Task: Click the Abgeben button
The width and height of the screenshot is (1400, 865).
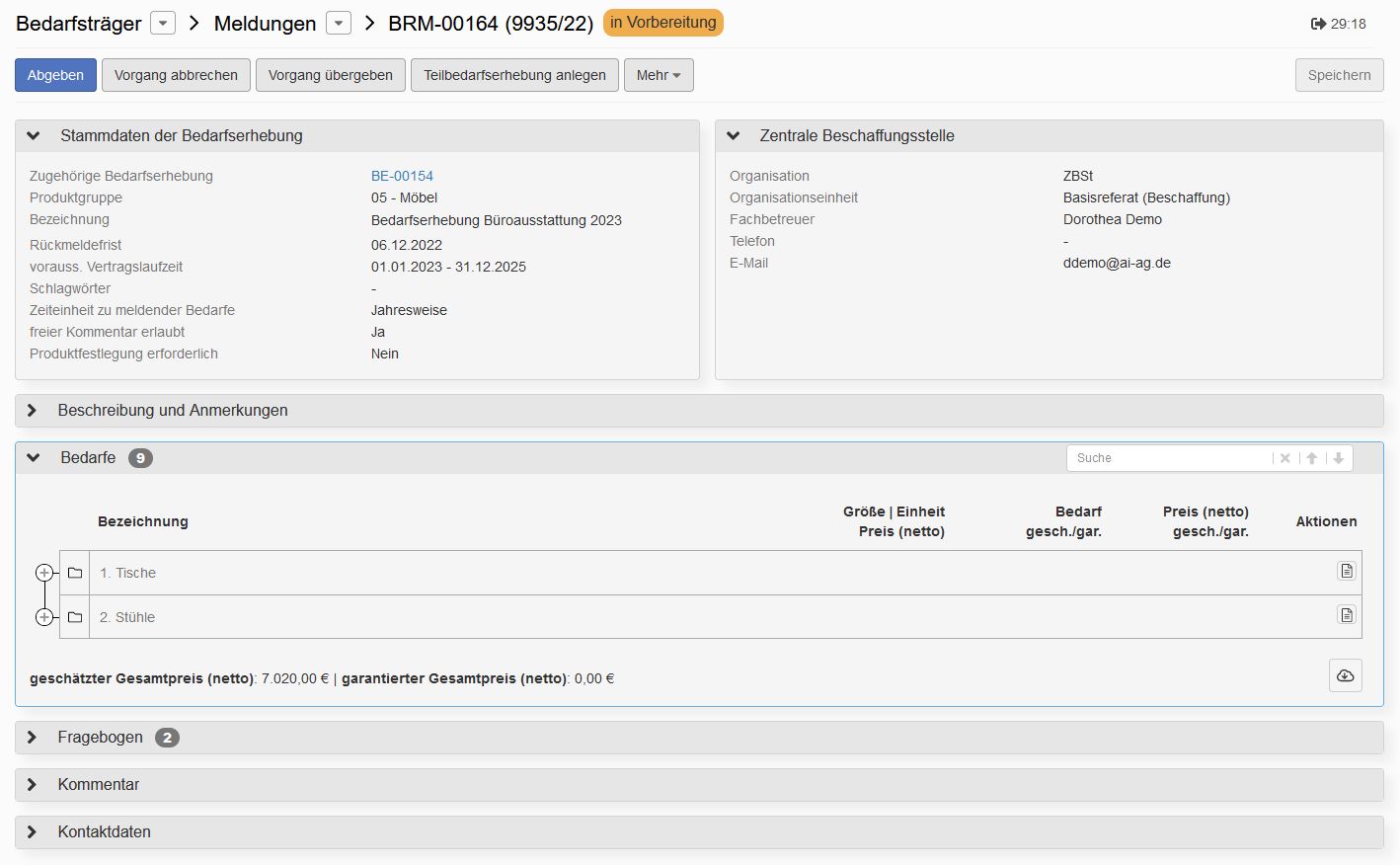Action: tap(54, 74)
